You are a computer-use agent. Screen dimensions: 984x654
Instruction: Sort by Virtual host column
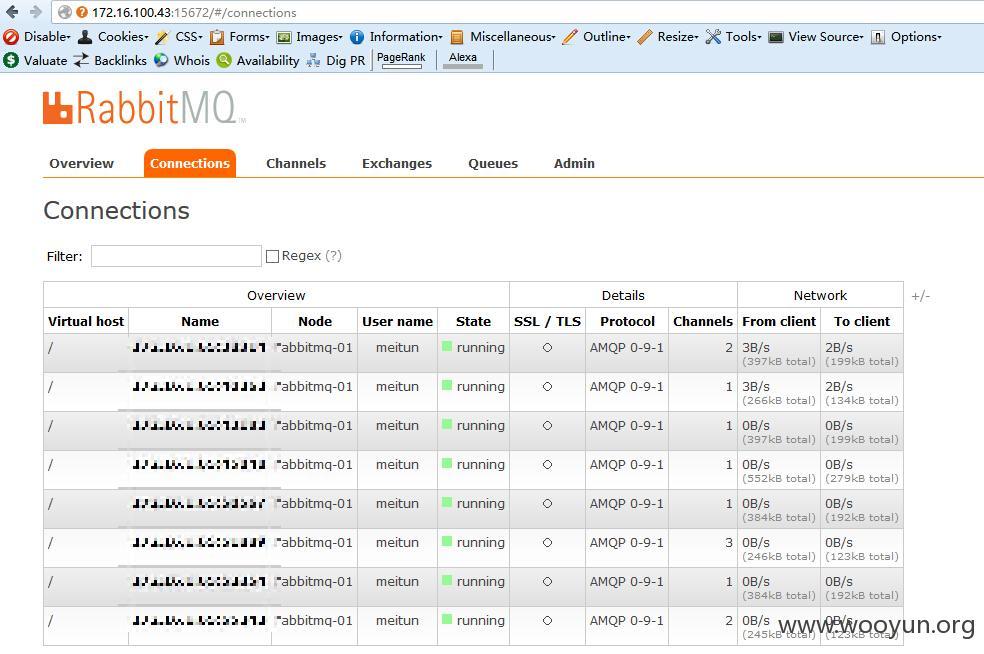point(86,321)
